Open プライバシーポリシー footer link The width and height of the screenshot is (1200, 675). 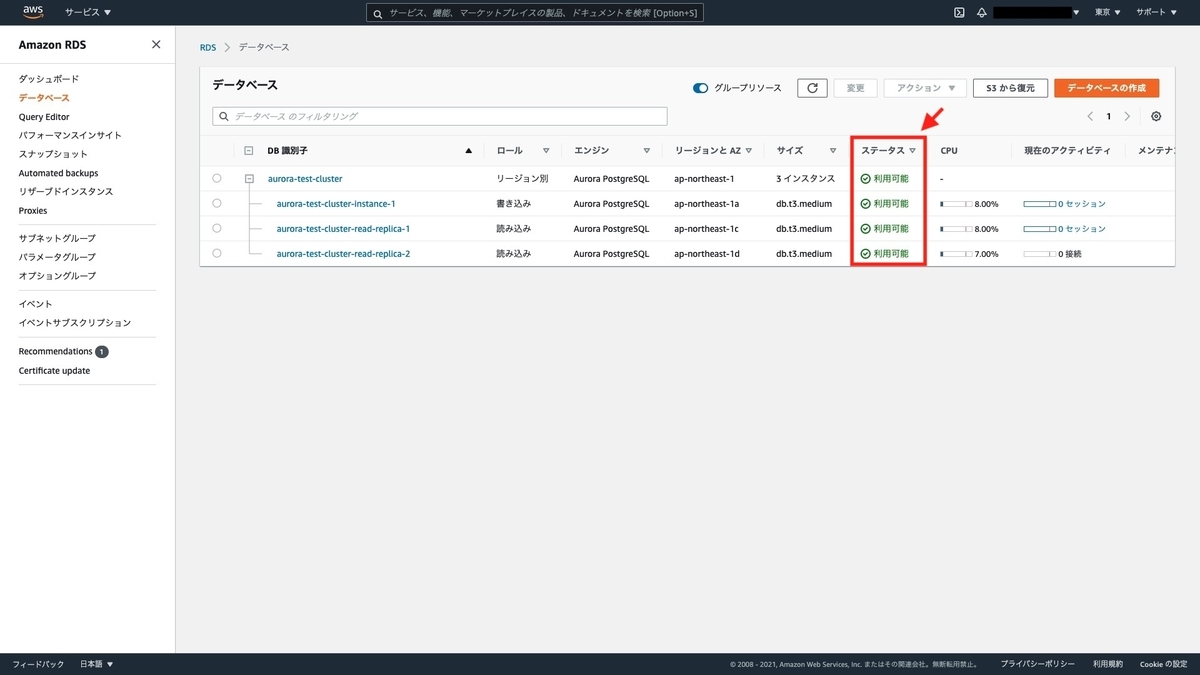click(x=1038, y=664)
